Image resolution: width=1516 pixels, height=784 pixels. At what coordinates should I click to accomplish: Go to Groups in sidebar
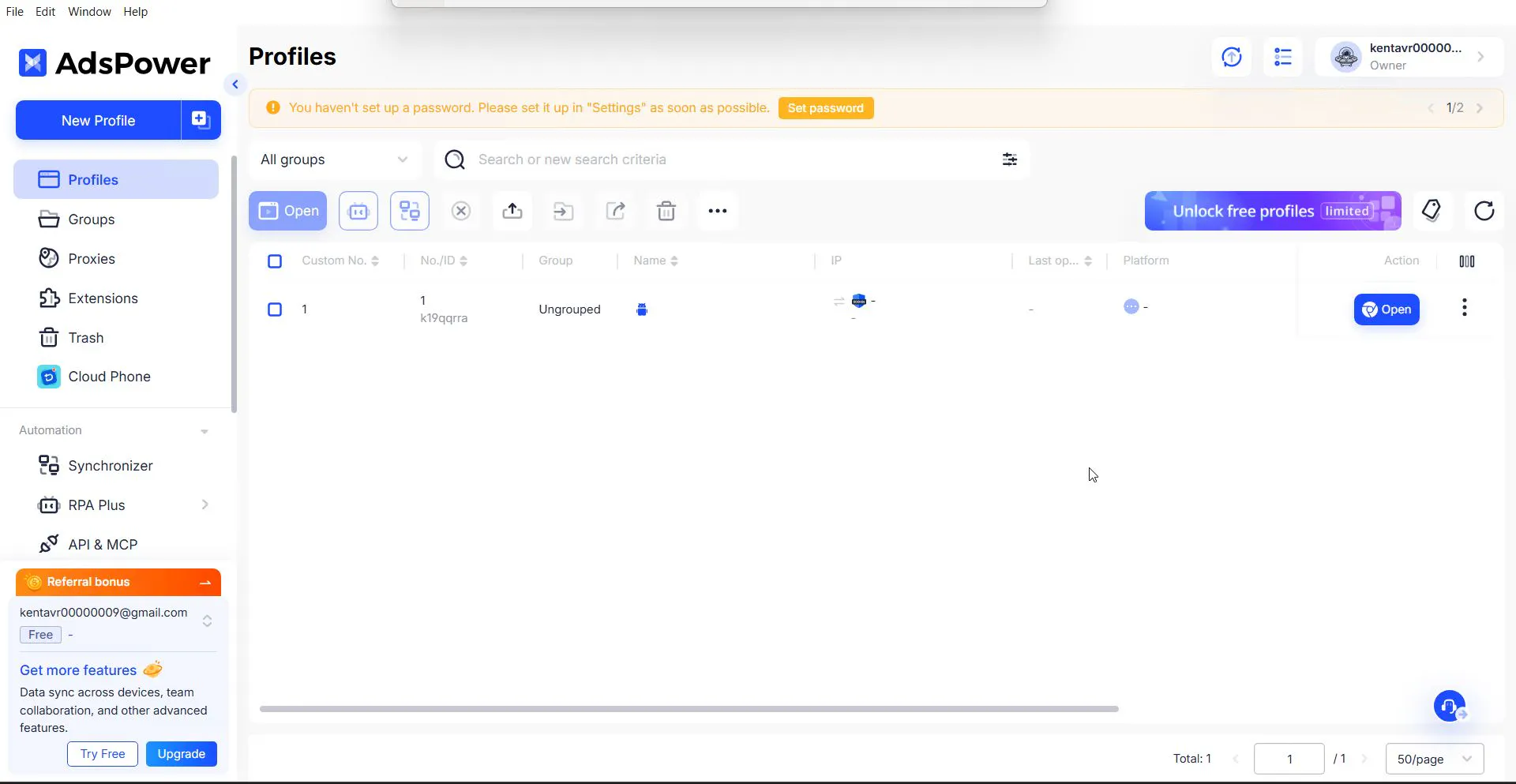tap(116, 219)
